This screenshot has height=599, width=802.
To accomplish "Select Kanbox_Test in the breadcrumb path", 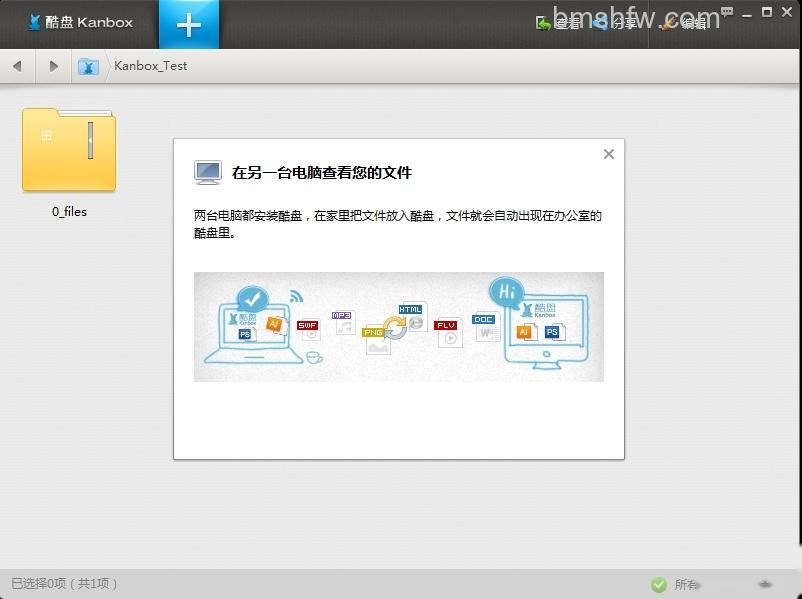I will tap(150, 66).
